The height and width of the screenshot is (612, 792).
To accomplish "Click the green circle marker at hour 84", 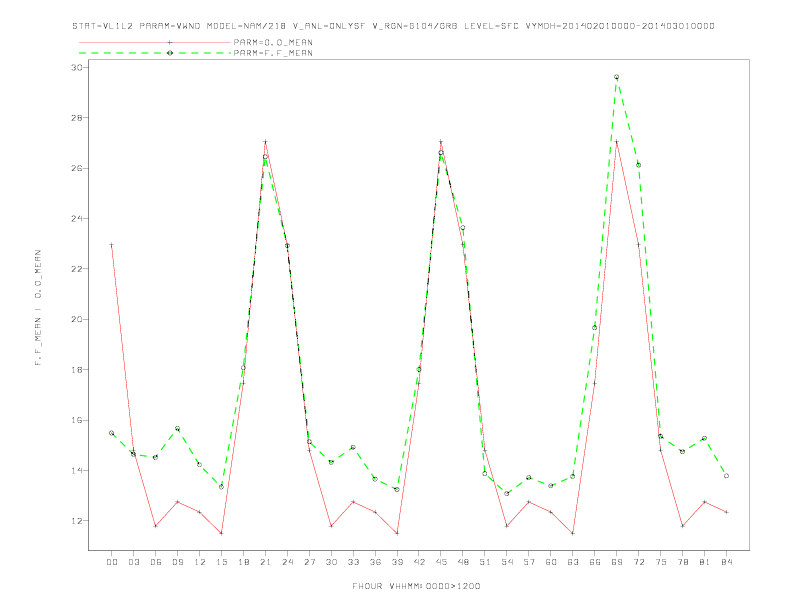I will pos(726,476).
